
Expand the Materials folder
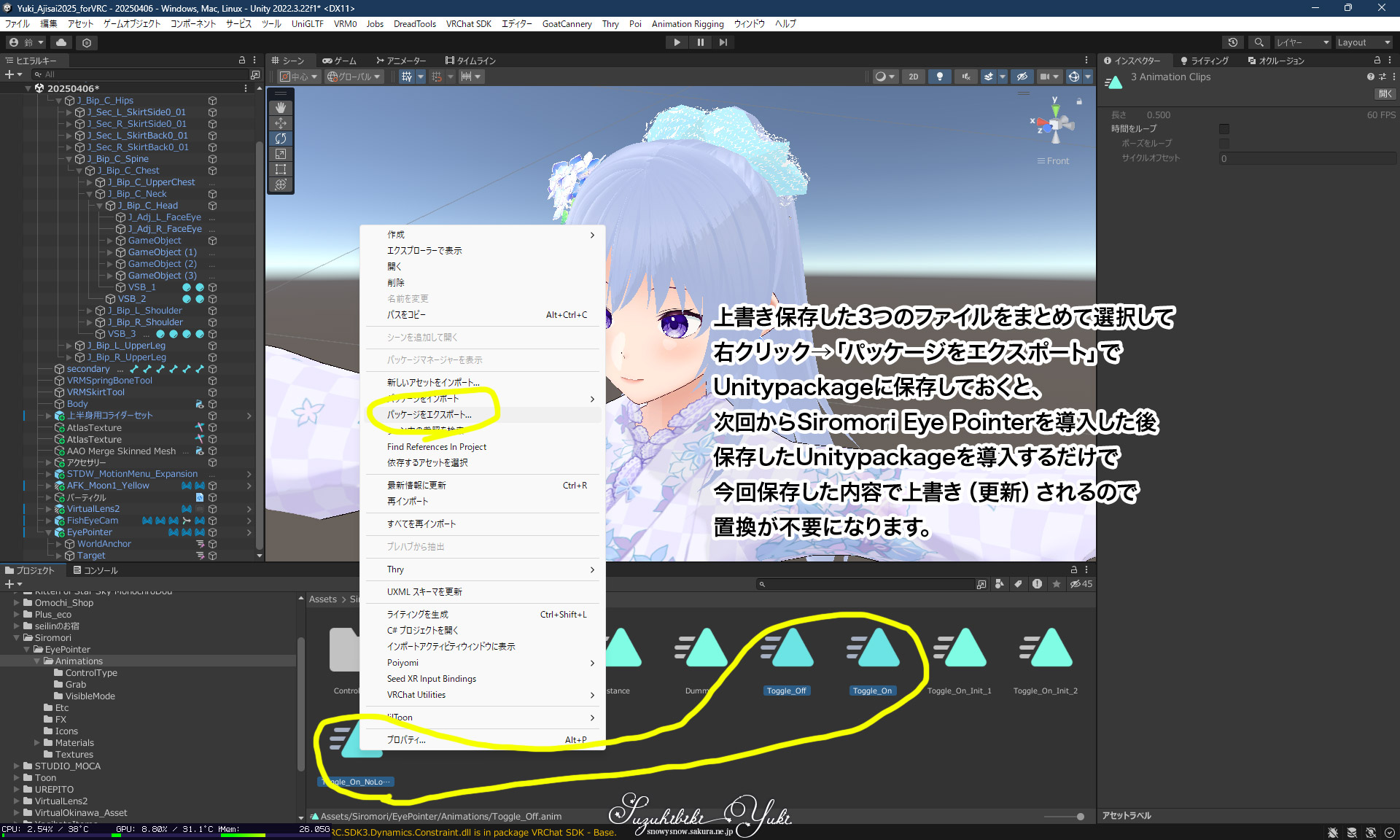point(37,743)
